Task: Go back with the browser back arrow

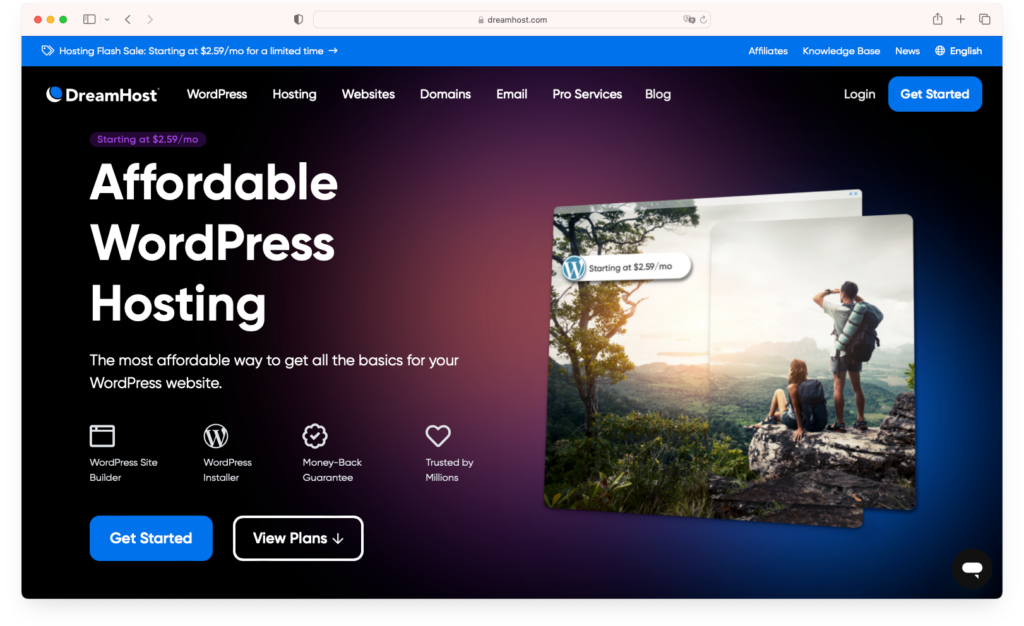Action: [128, 20]
